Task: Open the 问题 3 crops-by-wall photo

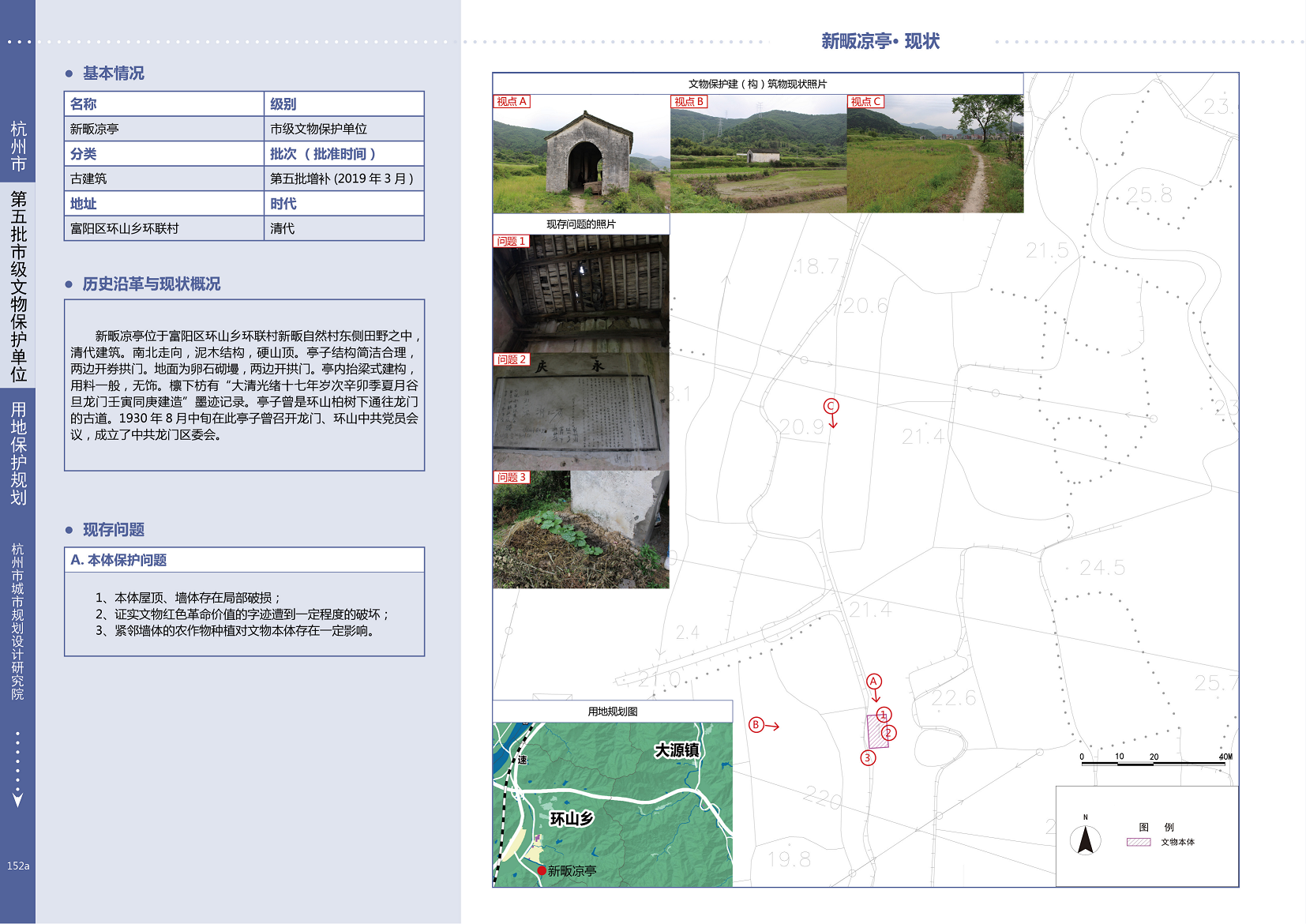Action: click(x=581, y=530)
